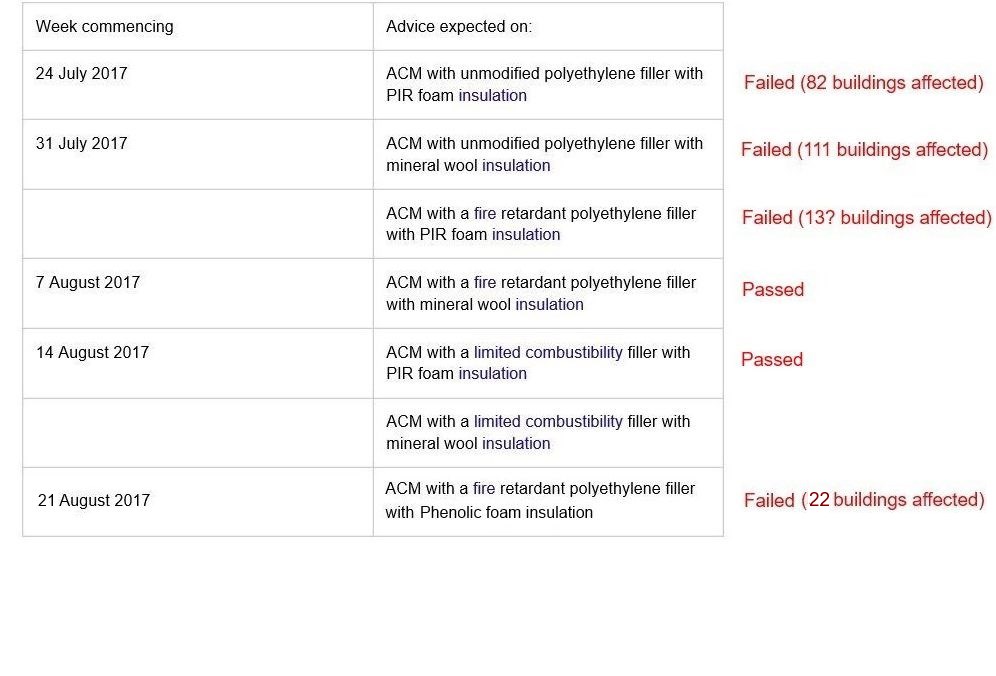
Task: Open the 'insulation' link in the 14 August row
Action: (492, 374)
